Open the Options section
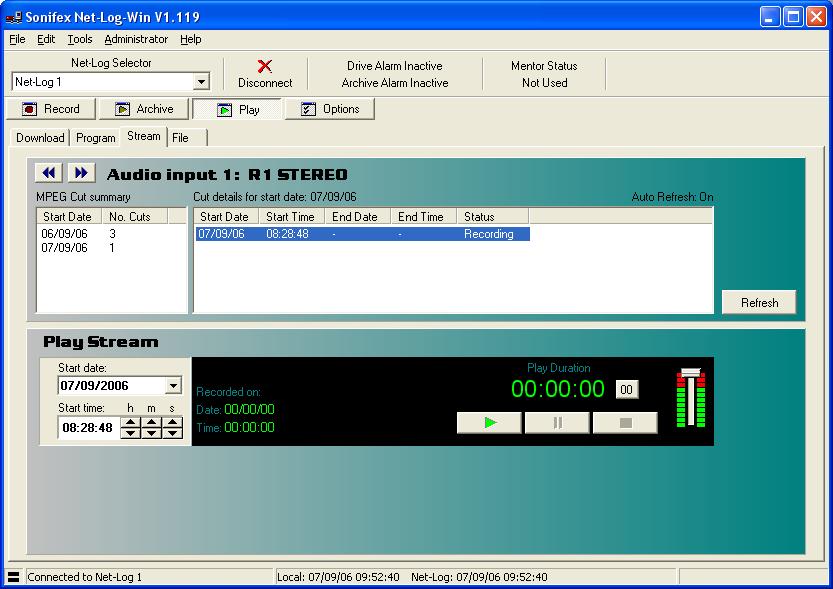 click(330, 109)
